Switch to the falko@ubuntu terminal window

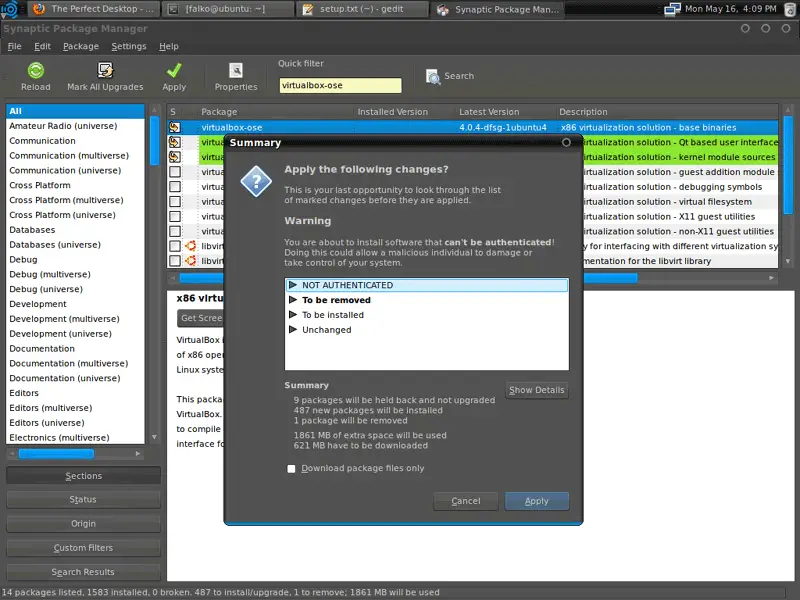click(228, 9)
